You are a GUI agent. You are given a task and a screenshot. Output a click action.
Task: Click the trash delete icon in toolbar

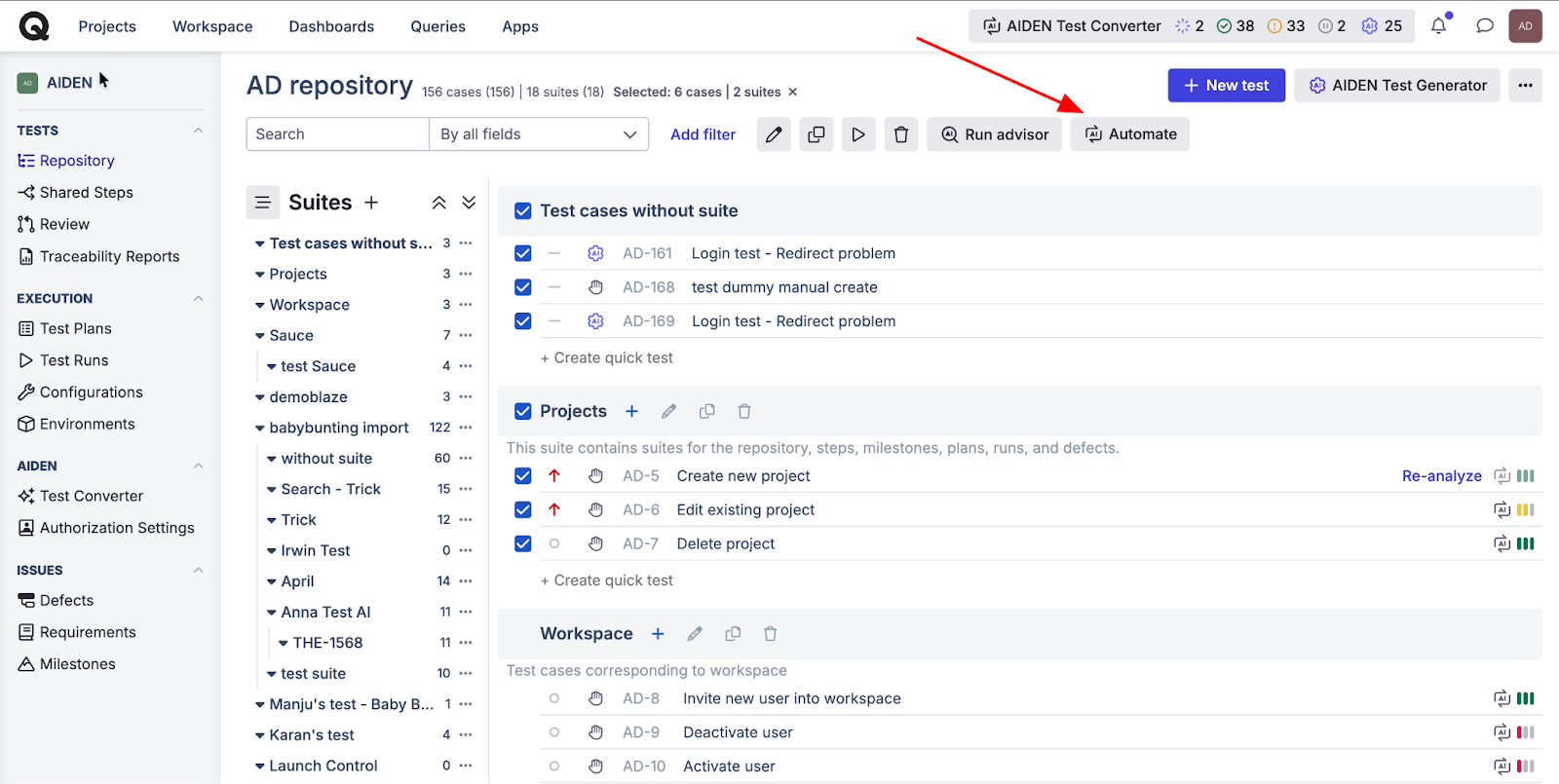[901, 134]
